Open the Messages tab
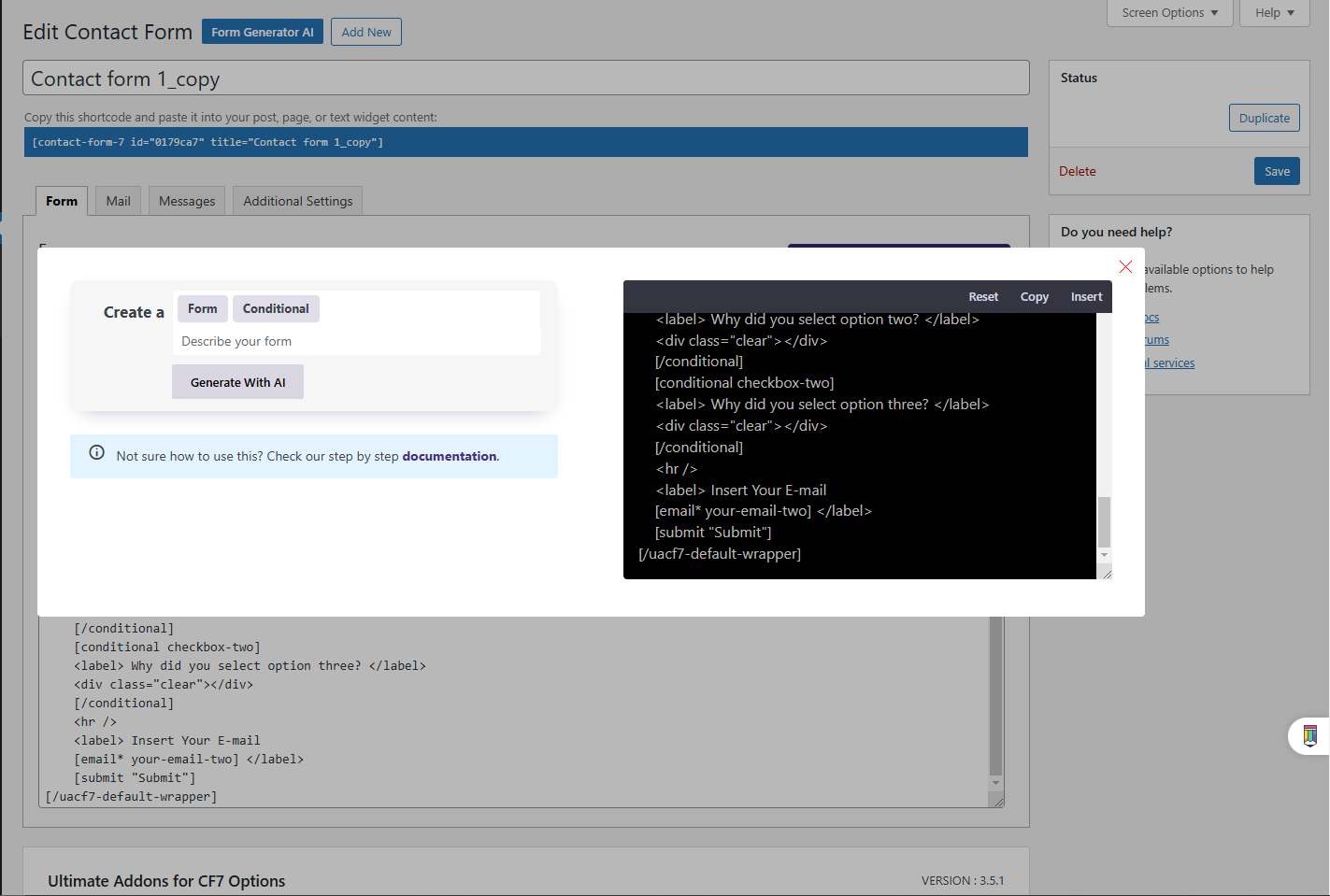 (x=186, y=200)
